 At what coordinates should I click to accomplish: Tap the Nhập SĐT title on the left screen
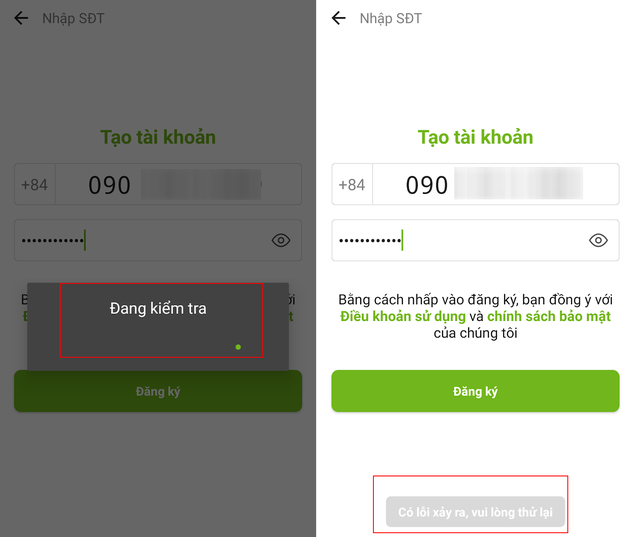point(73,18)
